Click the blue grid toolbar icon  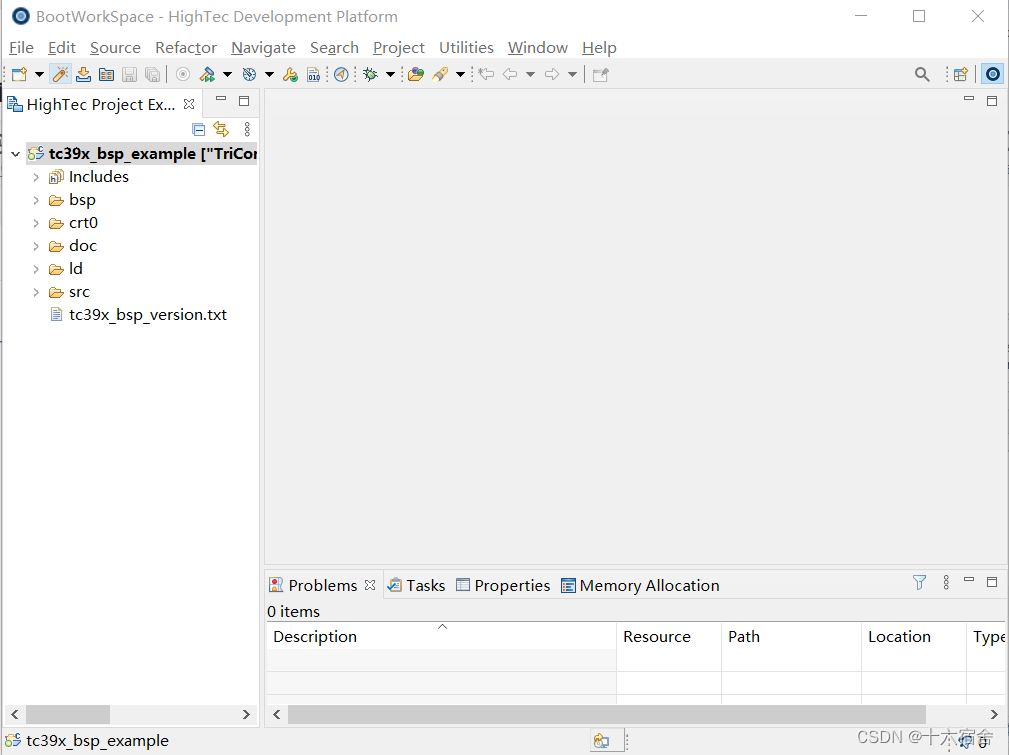tap(106, 75)
